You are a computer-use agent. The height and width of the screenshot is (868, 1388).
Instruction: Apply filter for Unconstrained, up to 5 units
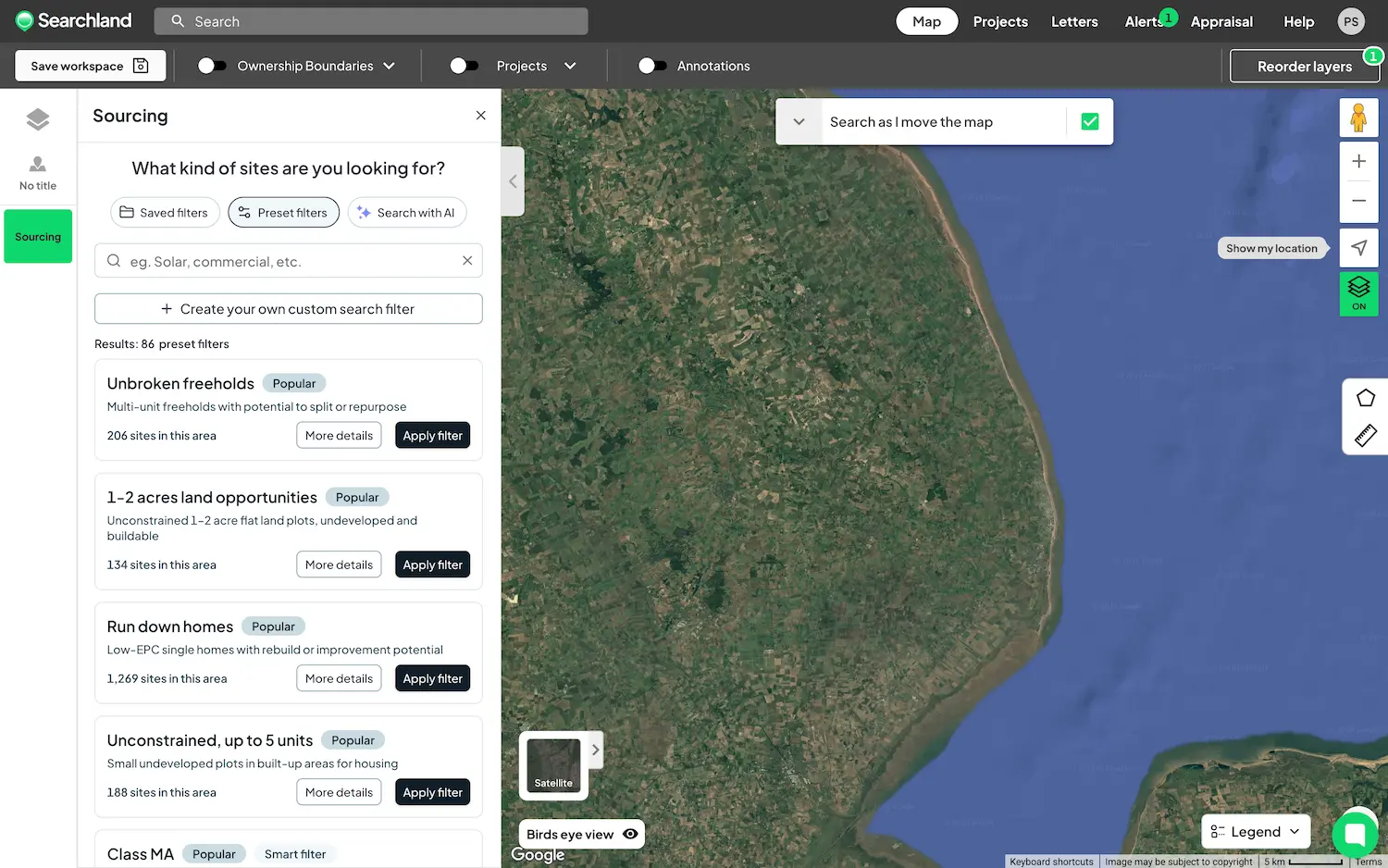point(432,792)
